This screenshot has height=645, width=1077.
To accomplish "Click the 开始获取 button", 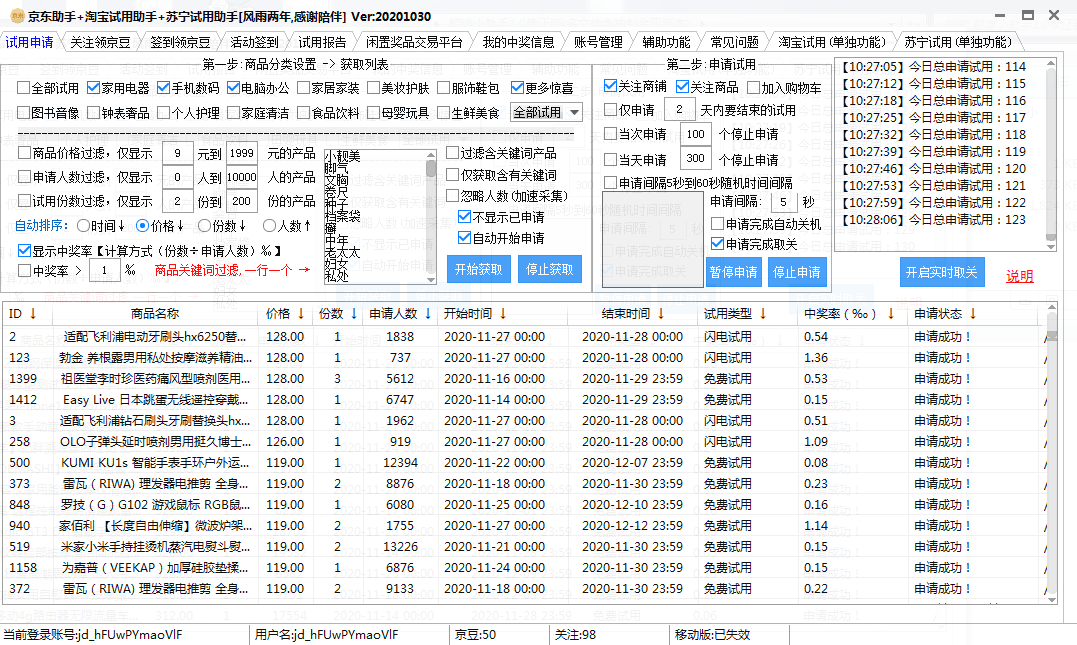I will pyautogui.click(x=478, y=269).
